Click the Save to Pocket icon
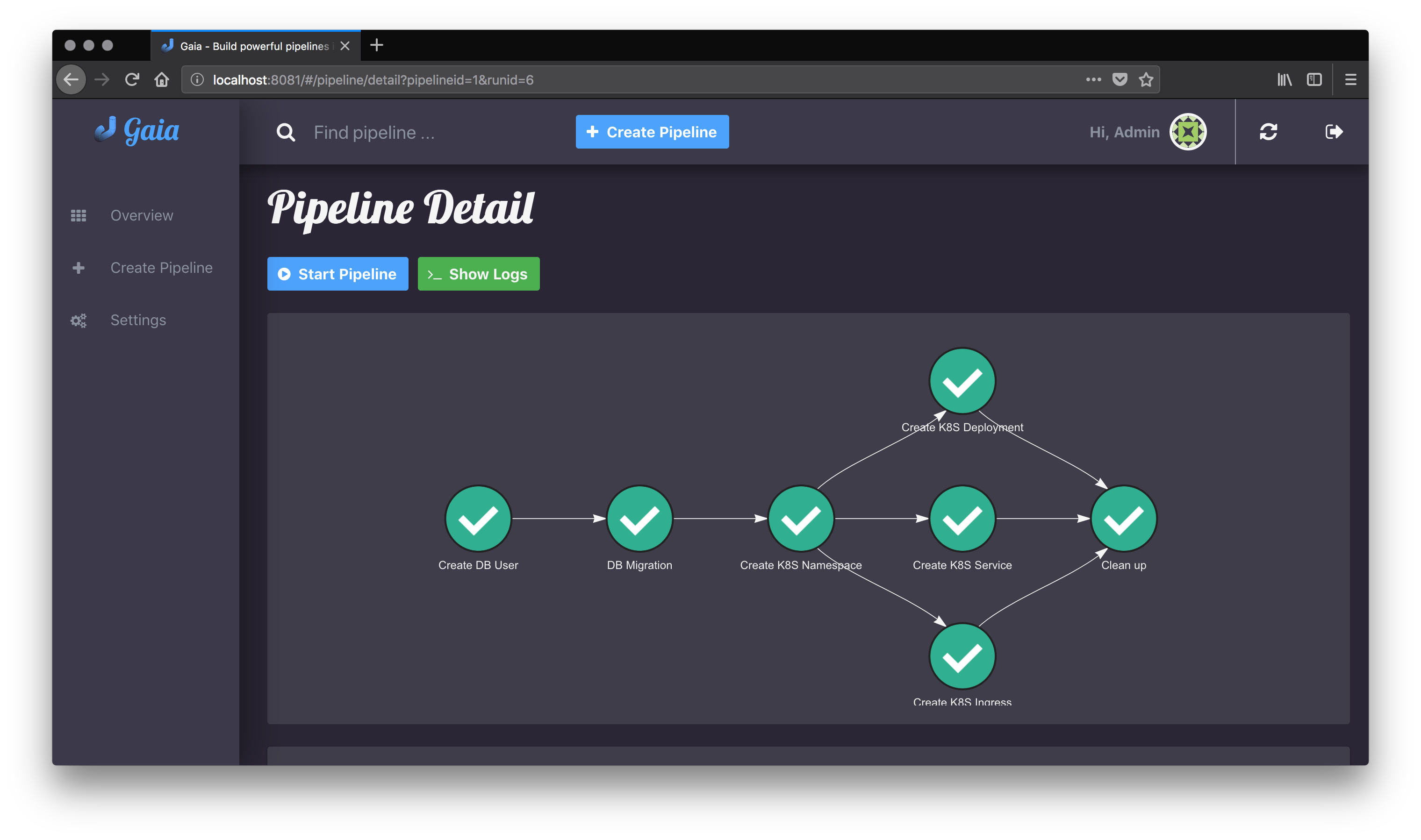 [1119, 80]
